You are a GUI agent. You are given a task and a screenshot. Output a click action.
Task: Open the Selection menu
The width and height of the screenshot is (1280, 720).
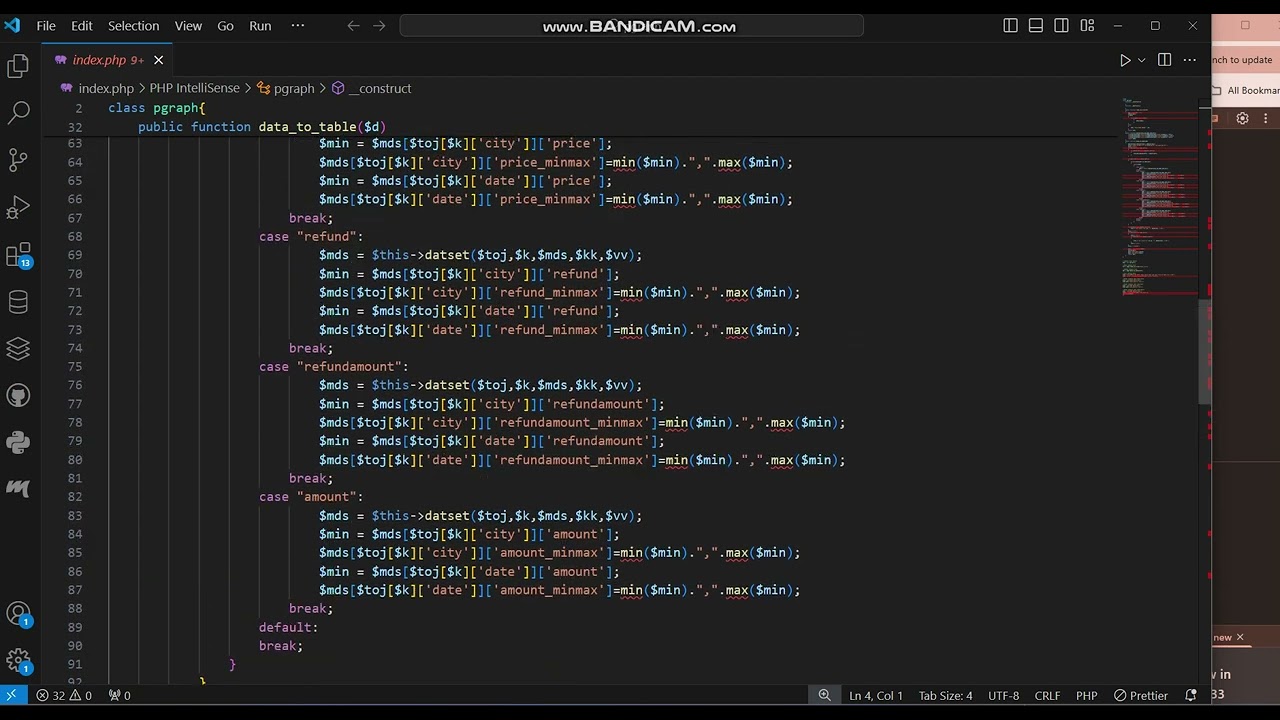(133, 26)
